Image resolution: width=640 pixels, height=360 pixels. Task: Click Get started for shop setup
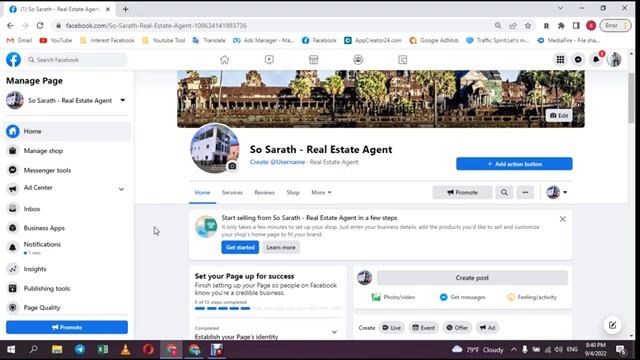pos(240,247)
